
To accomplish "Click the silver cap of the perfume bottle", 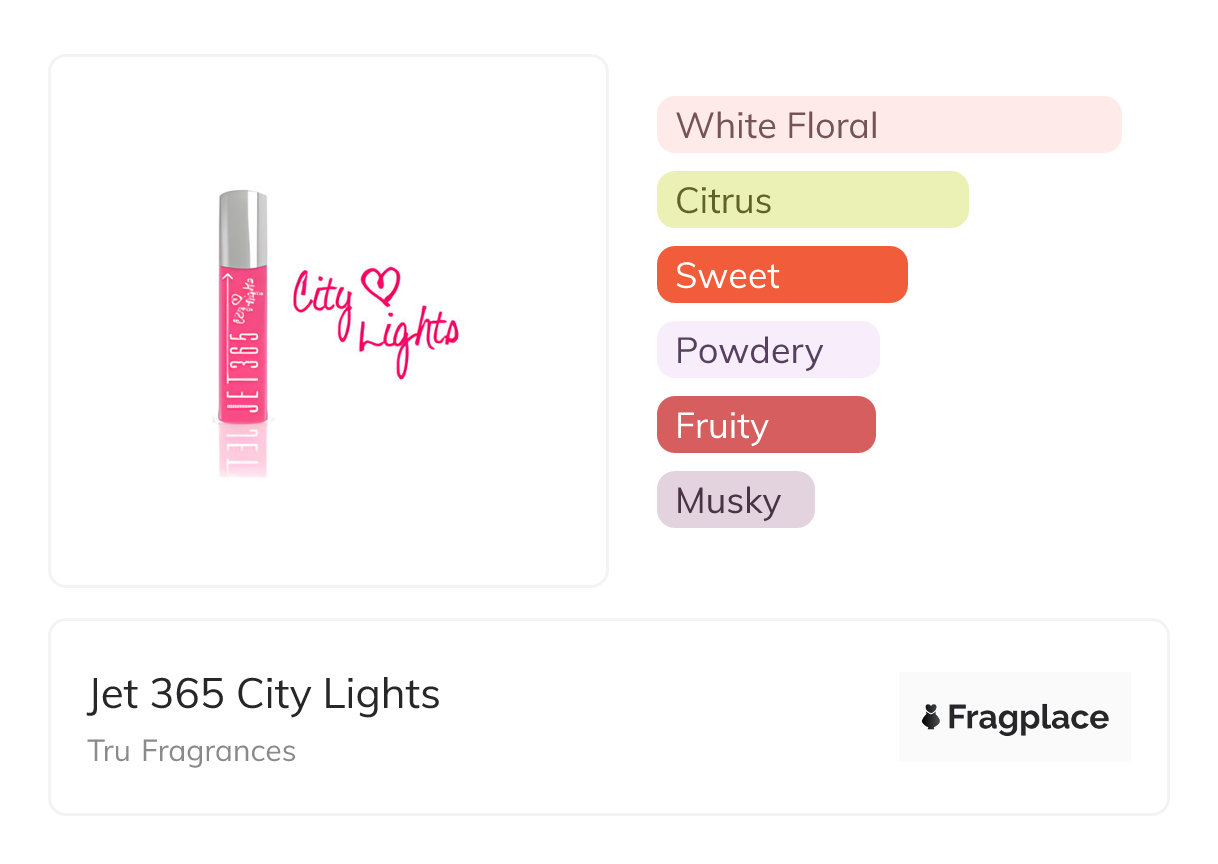I will click(x=243, y=226).
